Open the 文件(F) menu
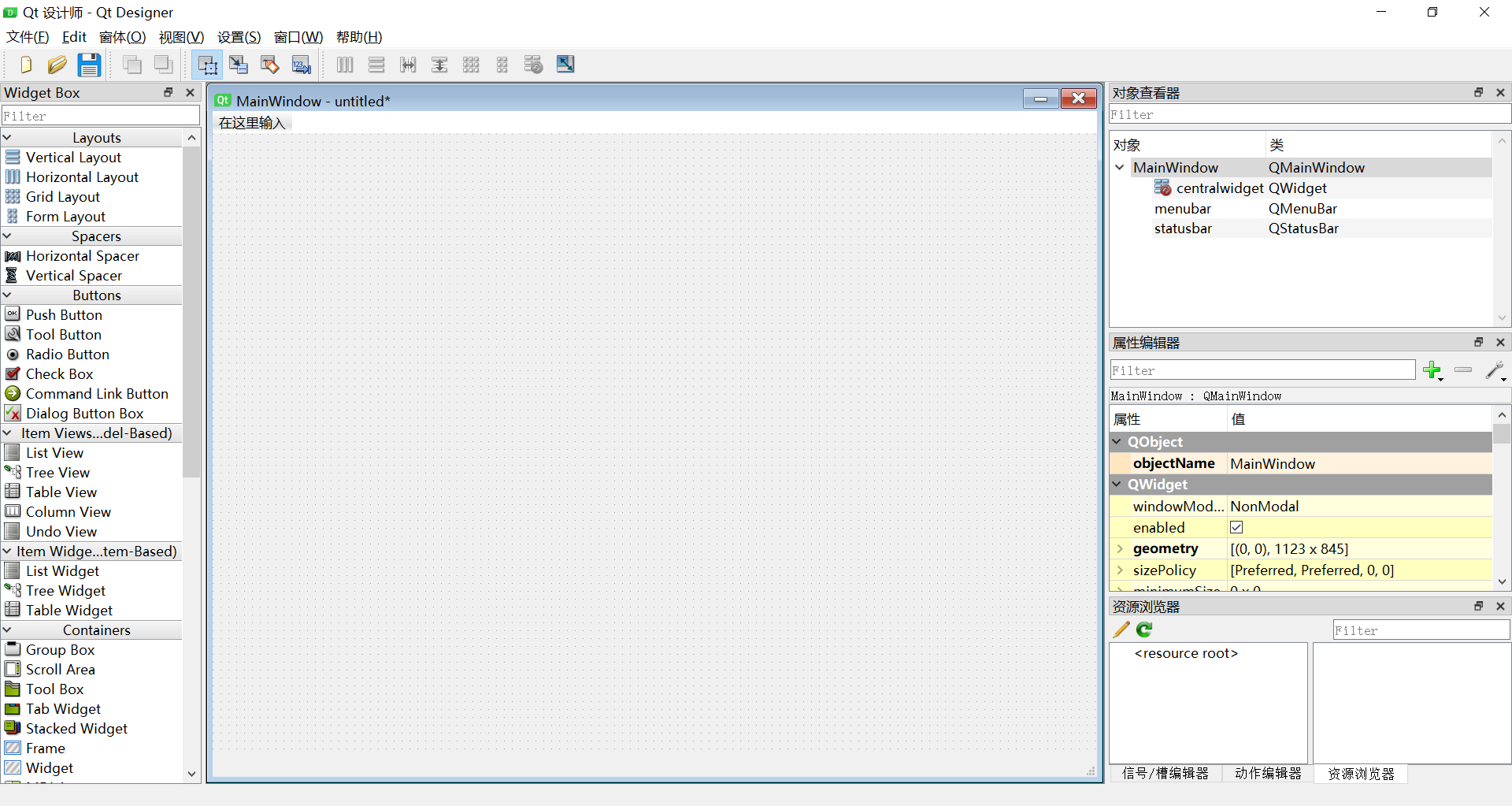Screen dimensions: 1512x806 click(x=28, y=37)
